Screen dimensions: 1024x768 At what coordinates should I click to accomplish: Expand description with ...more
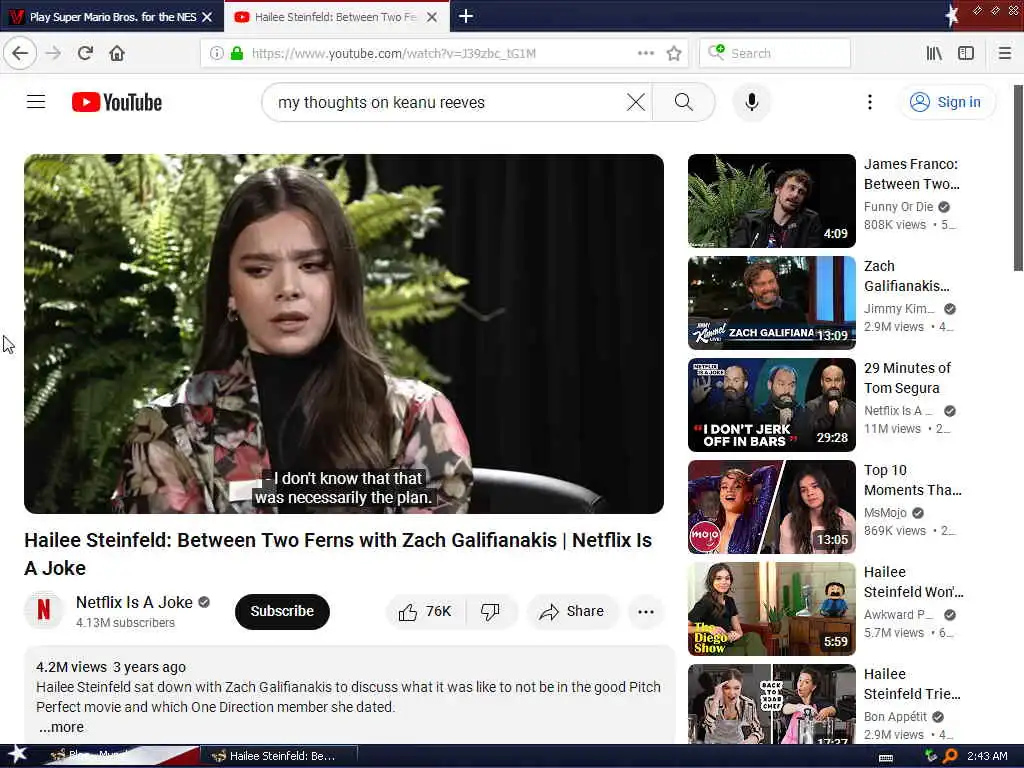[61, 727]
